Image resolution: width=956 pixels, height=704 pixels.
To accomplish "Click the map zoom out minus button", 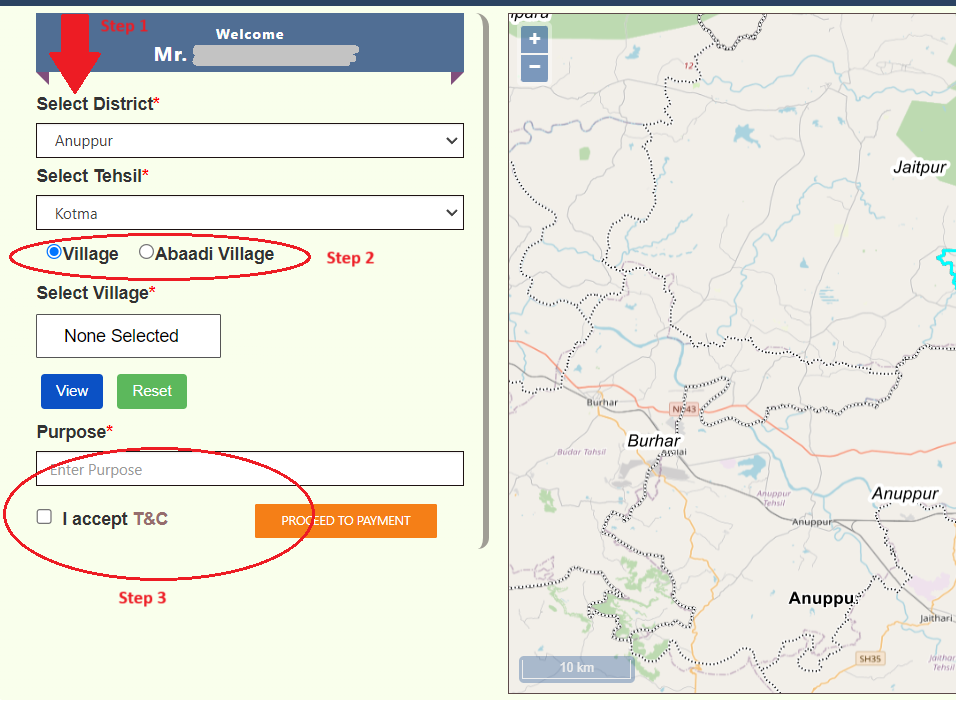I will [x=535, y=68].
